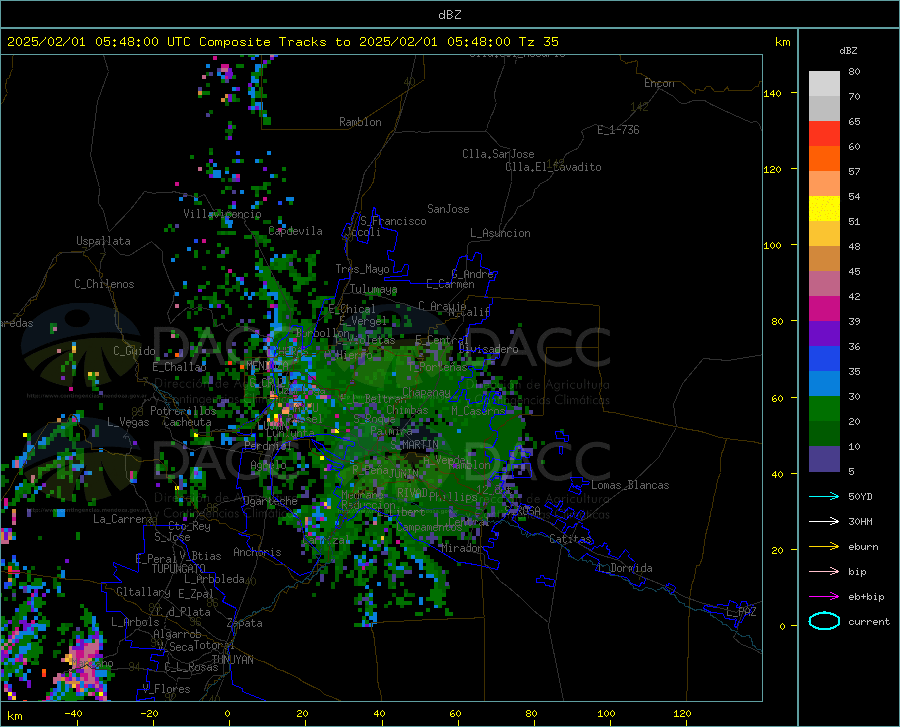Image resolution: width=900 pixels, height=727 pixels.
Task: Click the Clla.SanJose place label
Action: coord(498,154)
